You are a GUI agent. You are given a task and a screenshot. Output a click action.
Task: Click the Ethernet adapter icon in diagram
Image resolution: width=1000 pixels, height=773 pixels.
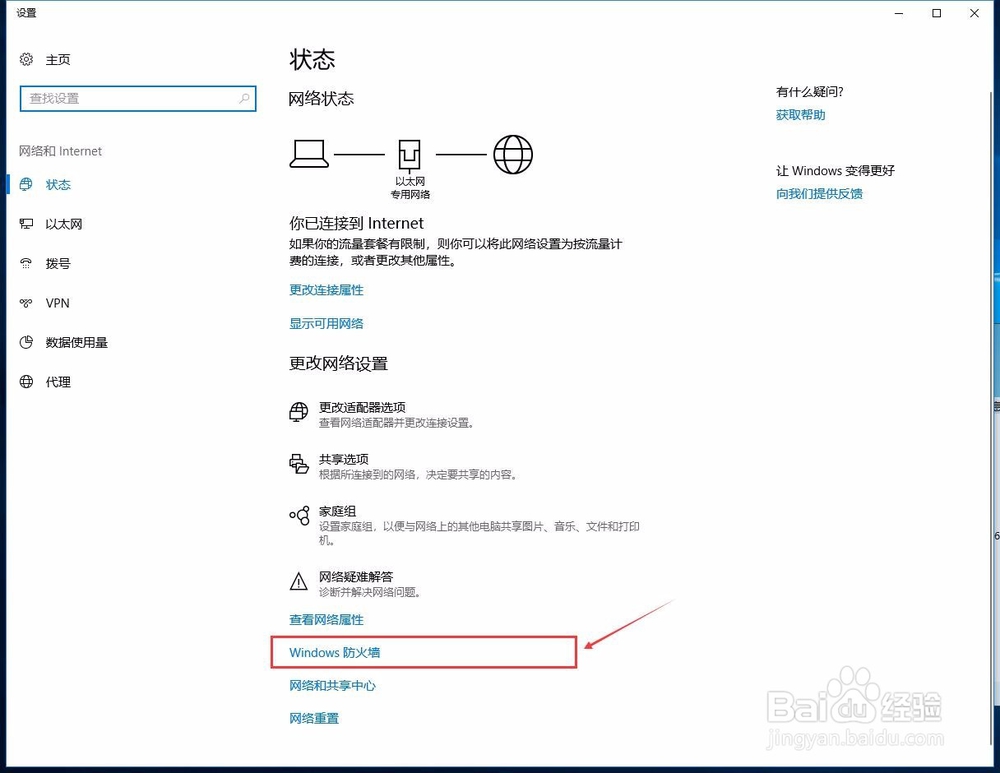409,156
